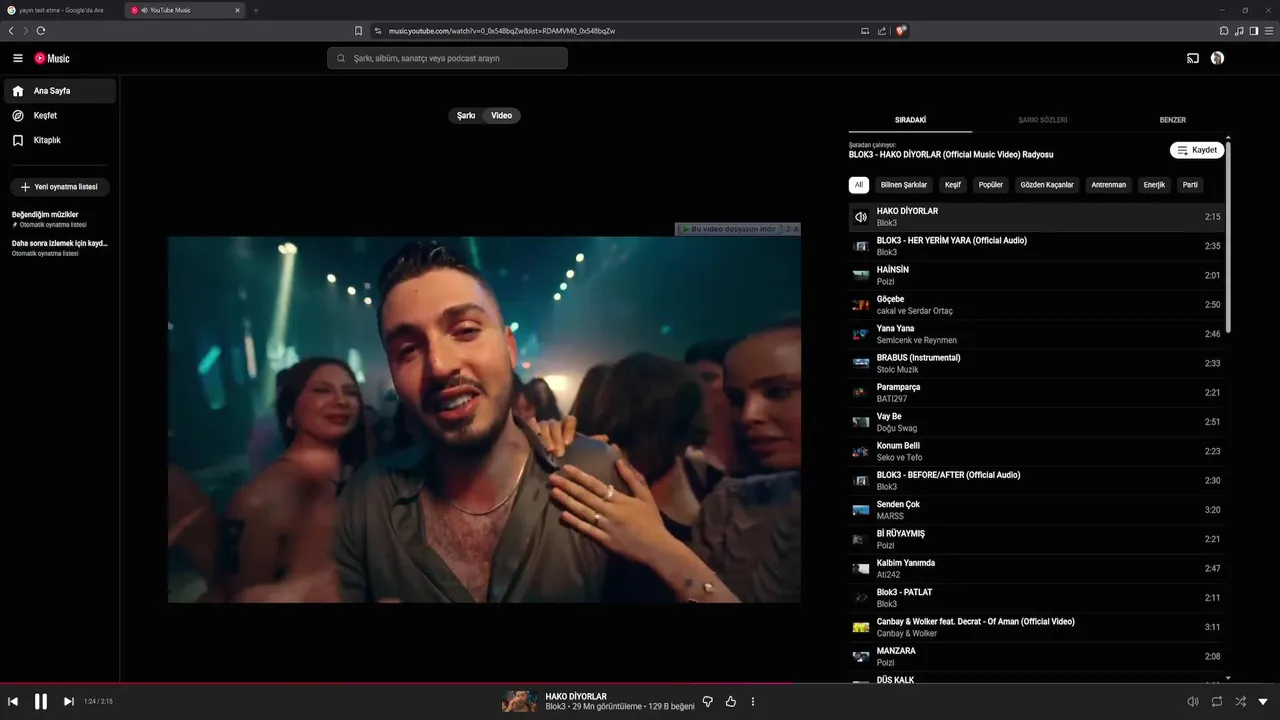
Task: Select Kalbim Yanımda queue item
Action: click(1037, 569)
